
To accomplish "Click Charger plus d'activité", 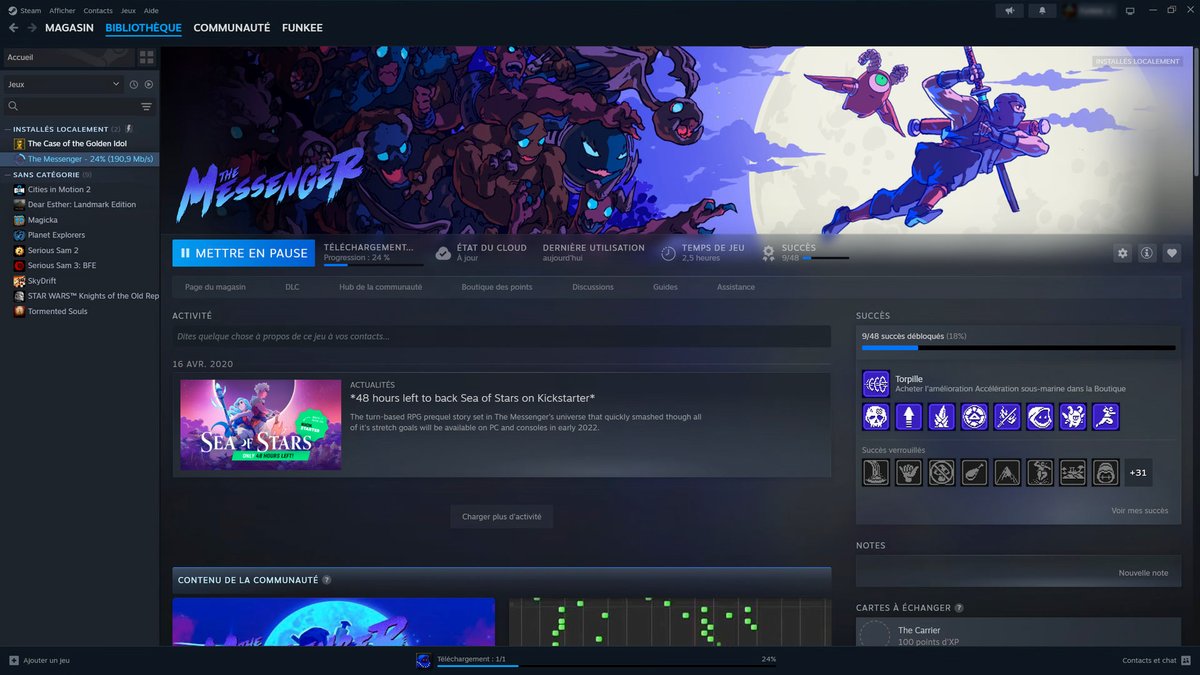I will click(x=501, y=517).
